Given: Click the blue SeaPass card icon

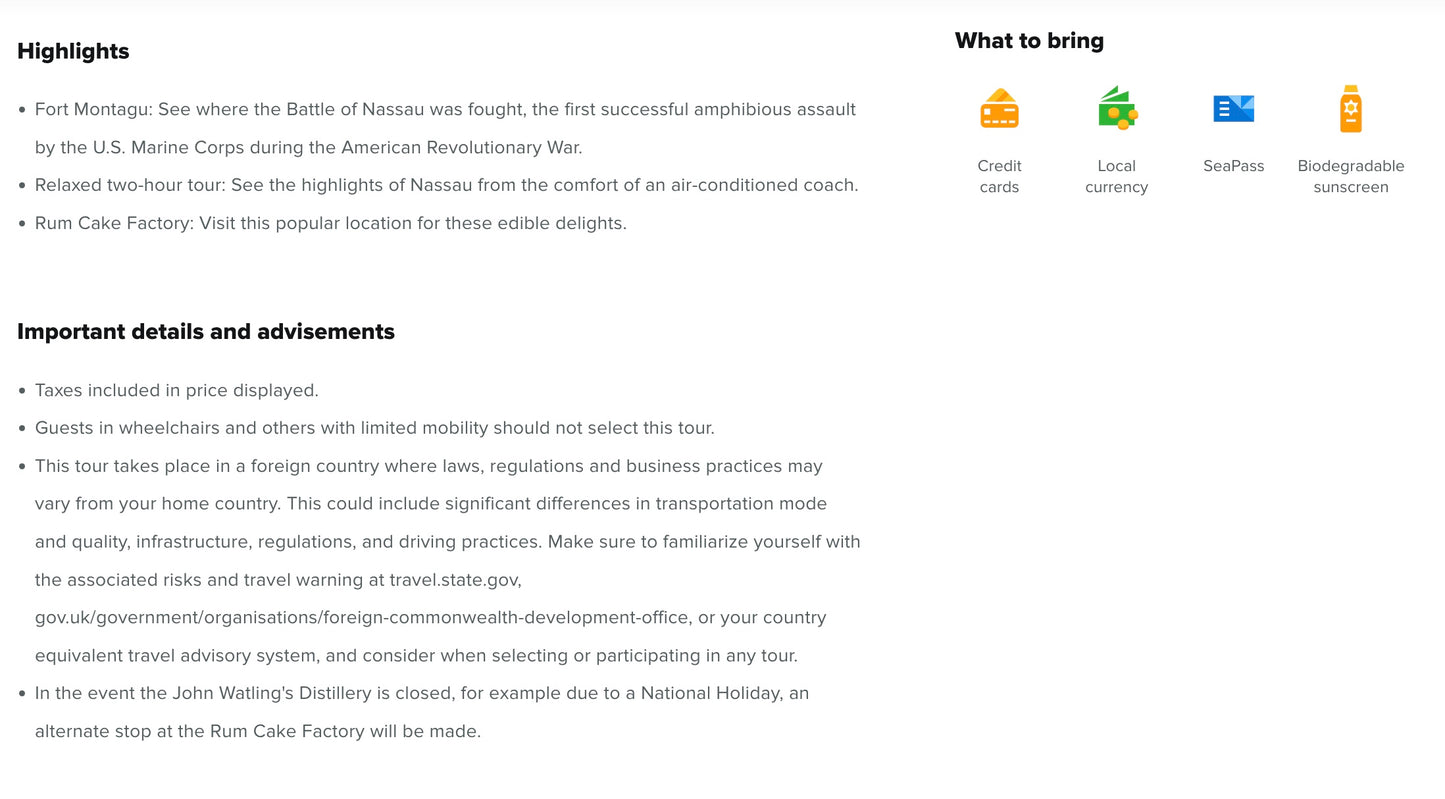Looking at the screenshot, I should [1233, 108].
